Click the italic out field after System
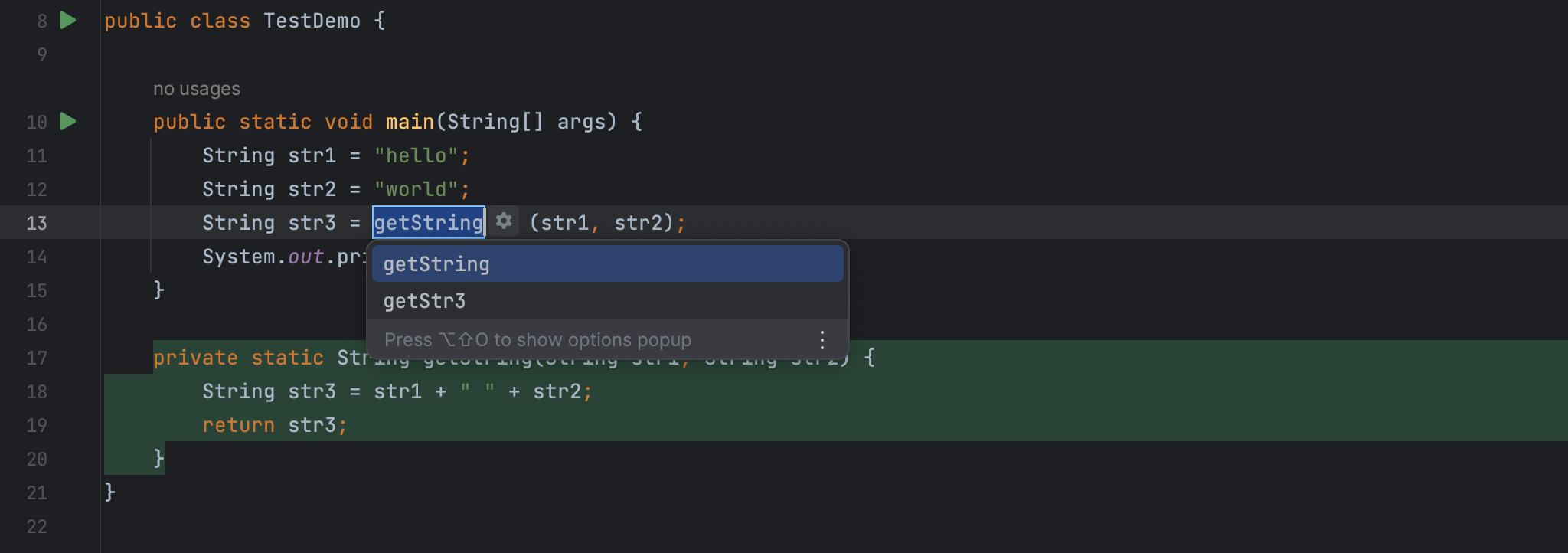The width and height of the screenshot is (1568, 553). coord(305,257)
